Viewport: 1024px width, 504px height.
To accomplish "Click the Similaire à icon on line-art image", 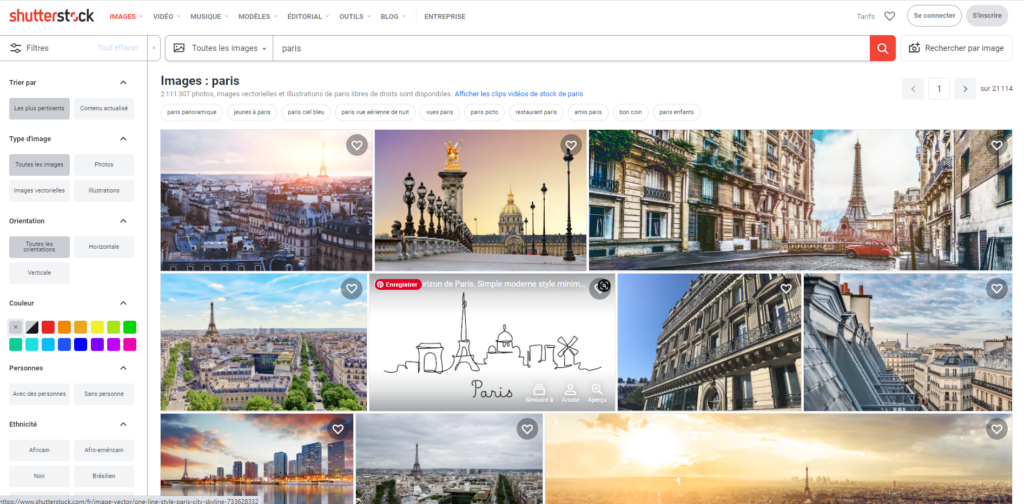I will 539,393.
